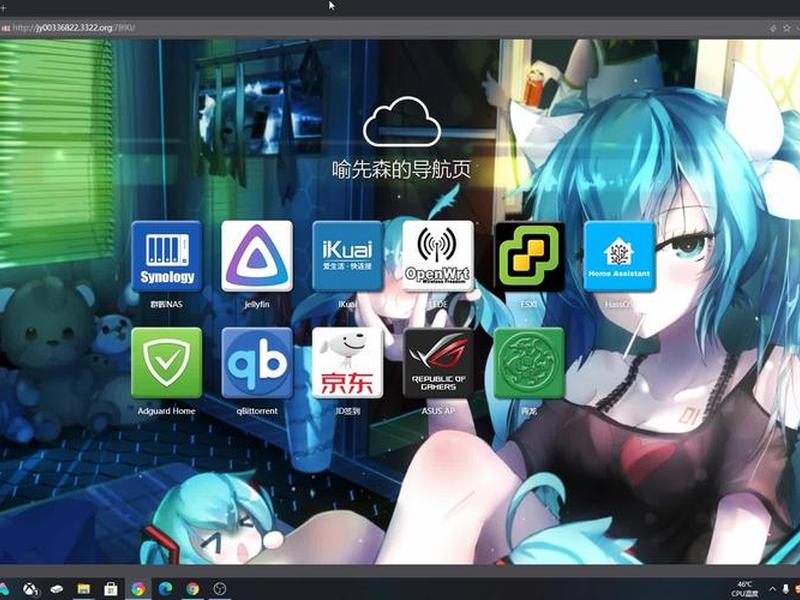Open the green dragon emblem tile
Viewport: 800px width, 600px height.
coord(529,363)
